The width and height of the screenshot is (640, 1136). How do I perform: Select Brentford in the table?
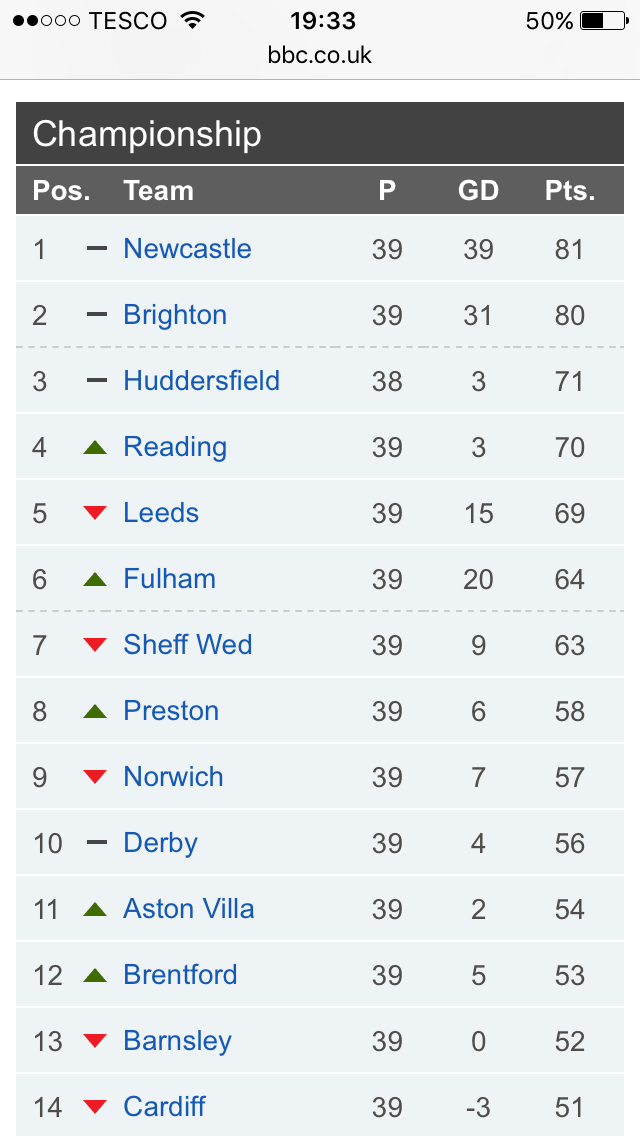180,974
